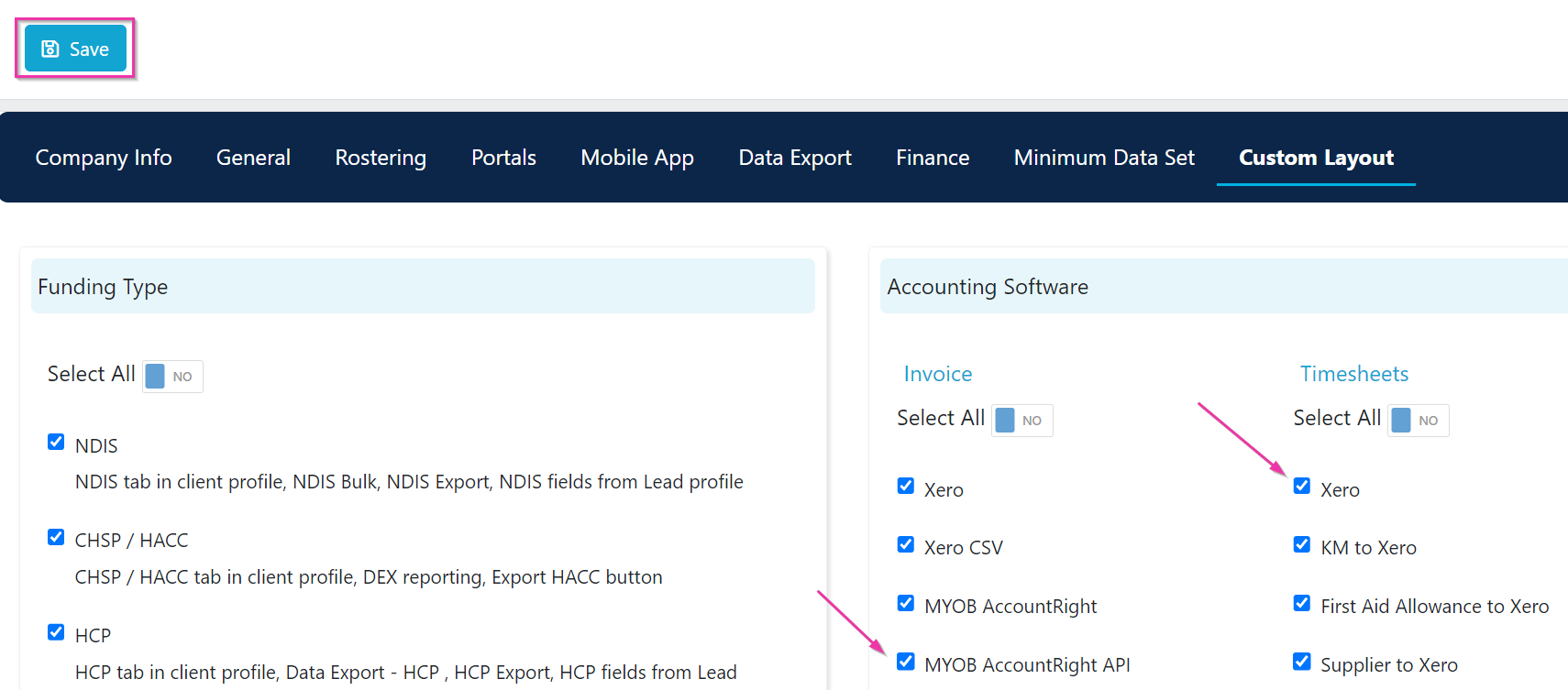
Task: Go to the Portals tab
Action: (x=503, y=158)
